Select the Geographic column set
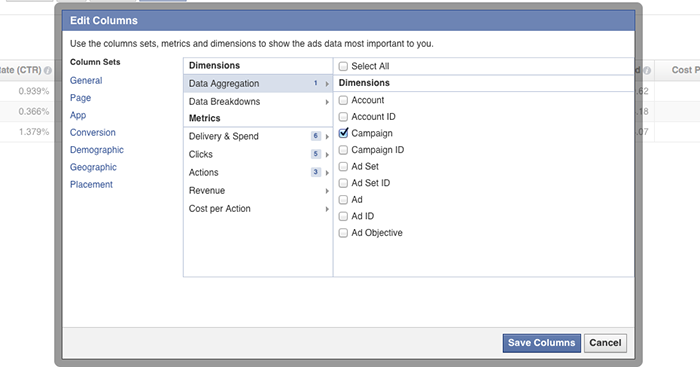 click(93, 167)
